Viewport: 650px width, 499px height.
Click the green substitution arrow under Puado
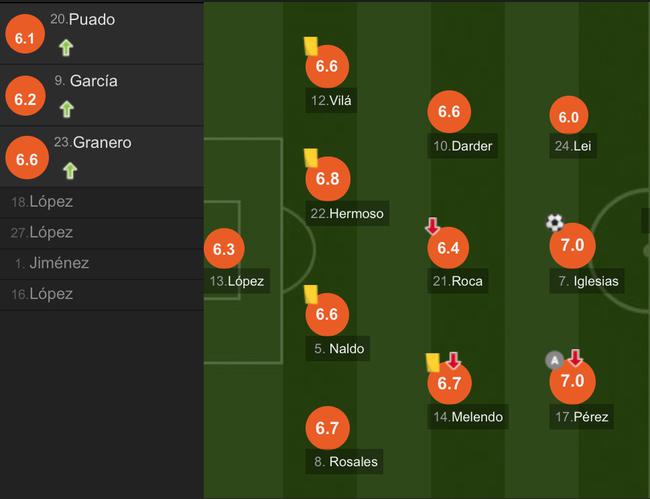click(x=66, y=46)
